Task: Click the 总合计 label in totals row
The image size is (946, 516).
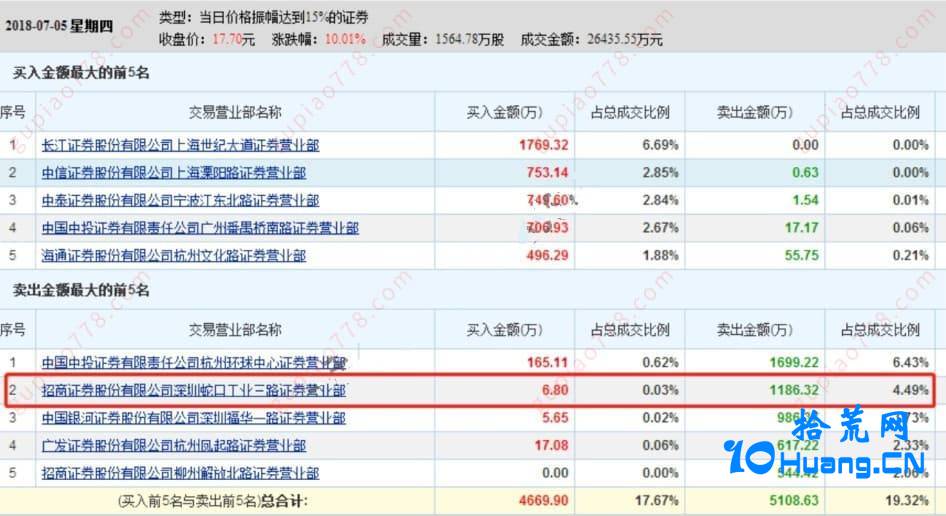Action: coord(284,501)
